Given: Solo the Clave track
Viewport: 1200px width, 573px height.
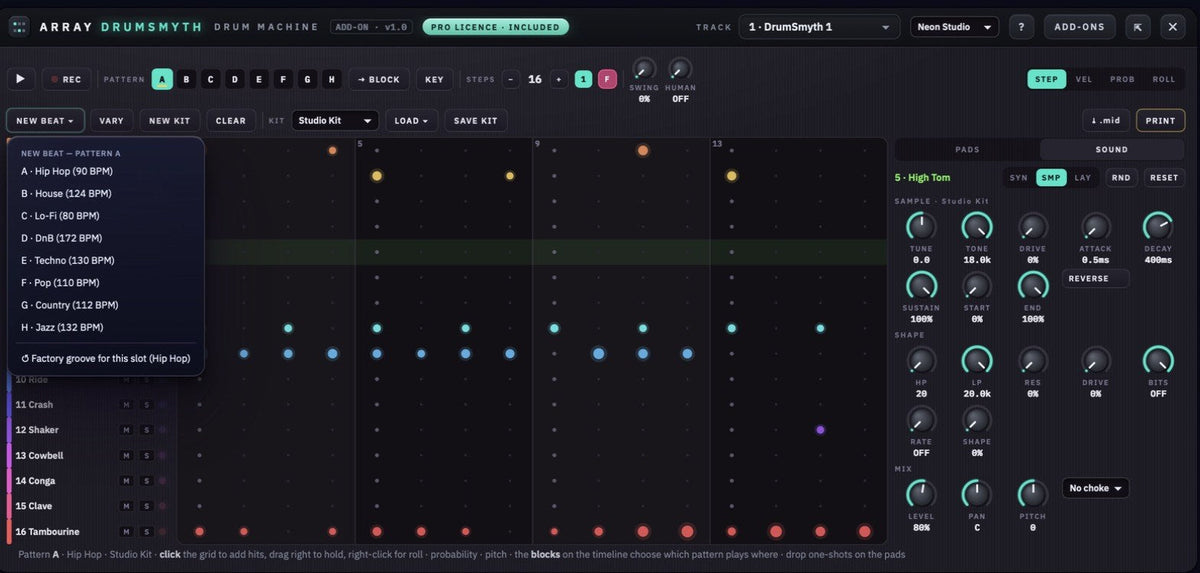Looking at the screenshot, I should (146, 507).
